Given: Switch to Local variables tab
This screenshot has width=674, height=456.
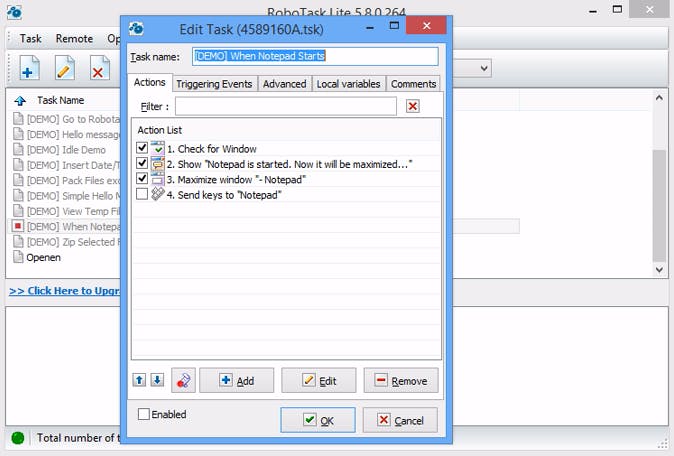Looking at the screenshot, I should (349, 84).
